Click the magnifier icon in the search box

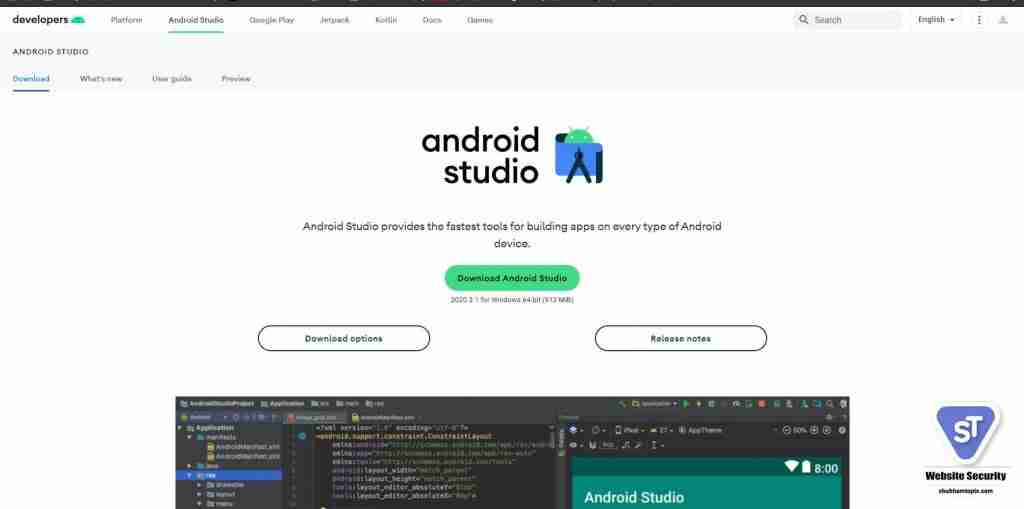pyautogui.click(x=803, y=20)
